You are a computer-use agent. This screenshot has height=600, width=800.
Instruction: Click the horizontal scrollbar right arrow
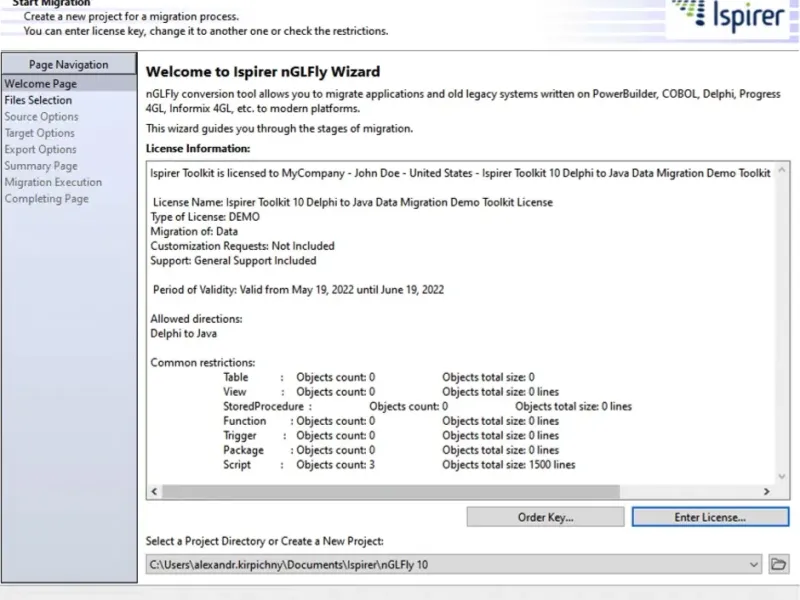click(766, 491)
